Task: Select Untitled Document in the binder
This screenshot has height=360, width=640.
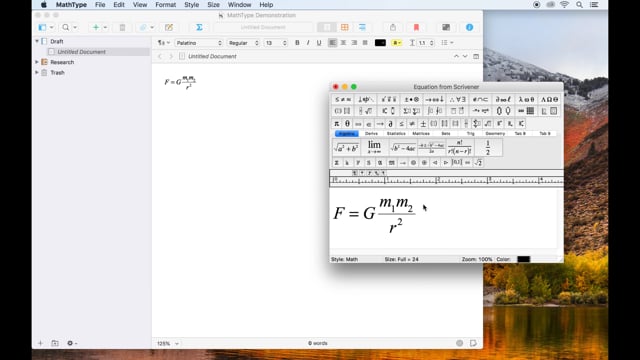Action: tap(81, 52)
